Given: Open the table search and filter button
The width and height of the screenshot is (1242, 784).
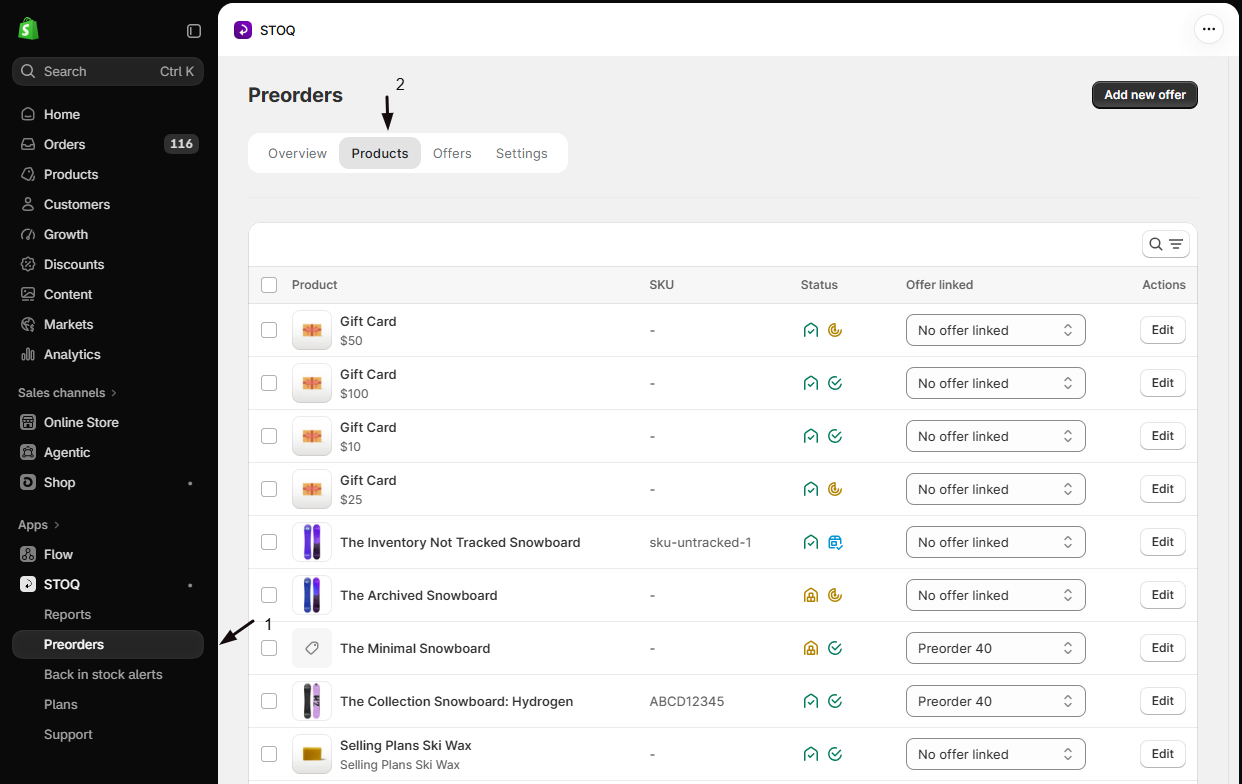Looking at the screenshot, I should point(1166,244).
